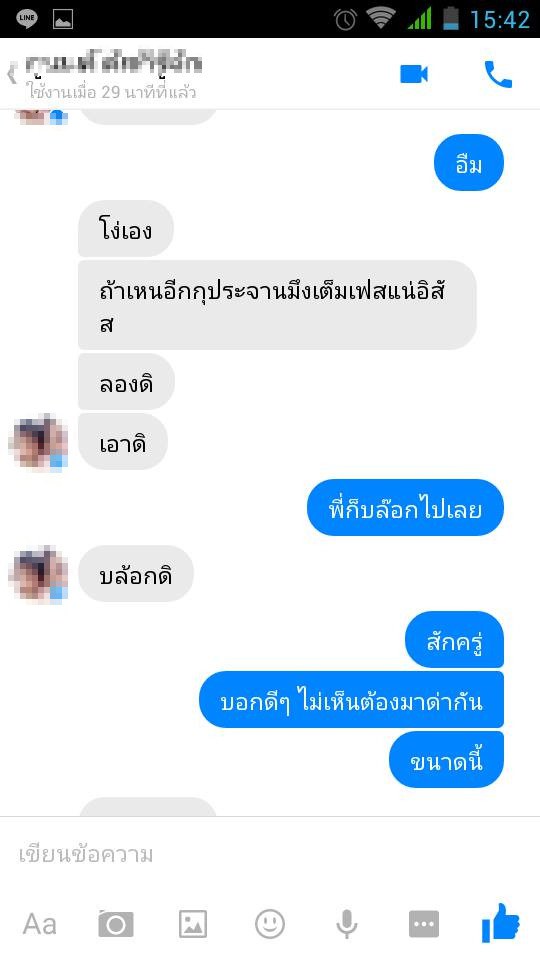Go back using the header arrow

(x=11, y=75)
